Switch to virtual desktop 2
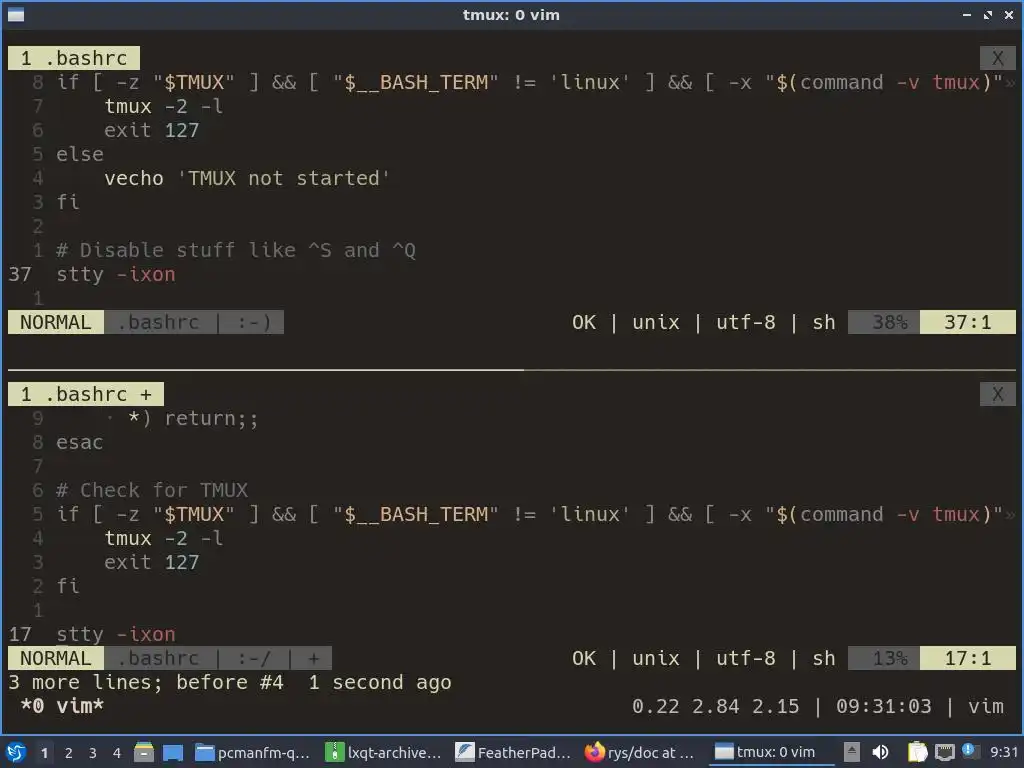This screenshot has height=768, width=1024. [x=69, y=753]
